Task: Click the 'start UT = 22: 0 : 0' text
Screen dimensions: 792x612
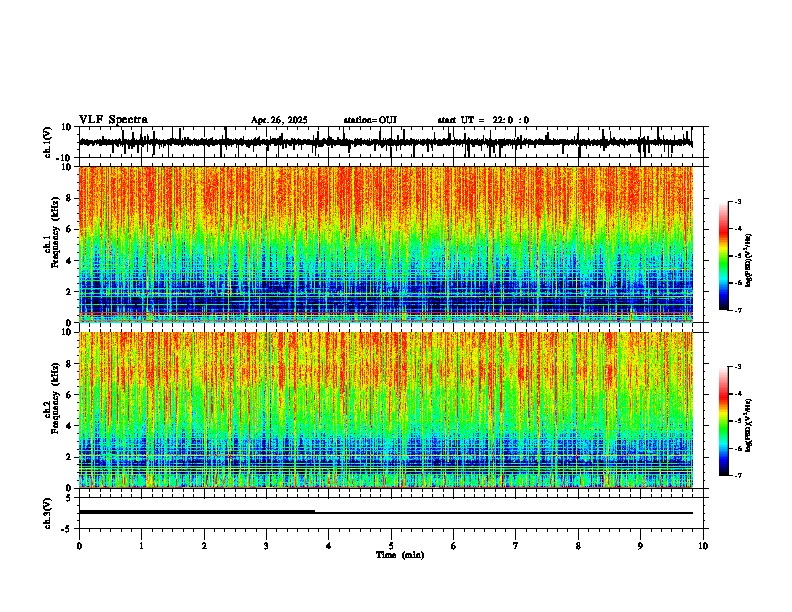Action: (483, 120)
